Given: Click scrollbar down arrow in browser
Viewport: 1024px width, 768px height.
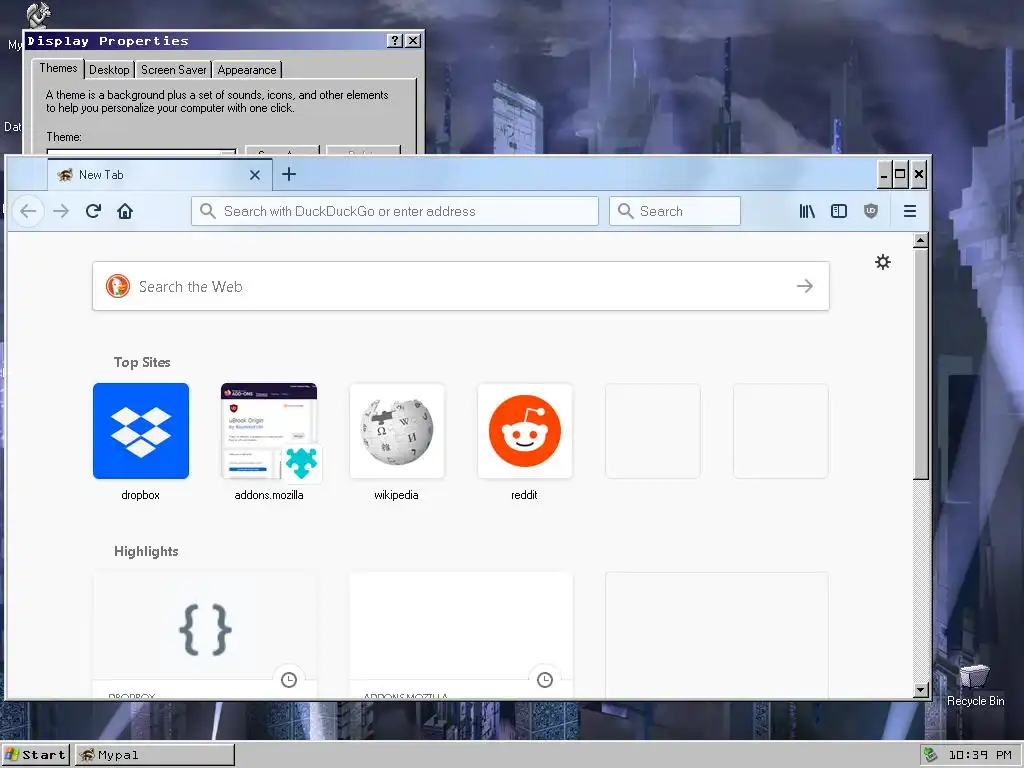Looking at the screenshot, I should [x=921, y=690].
